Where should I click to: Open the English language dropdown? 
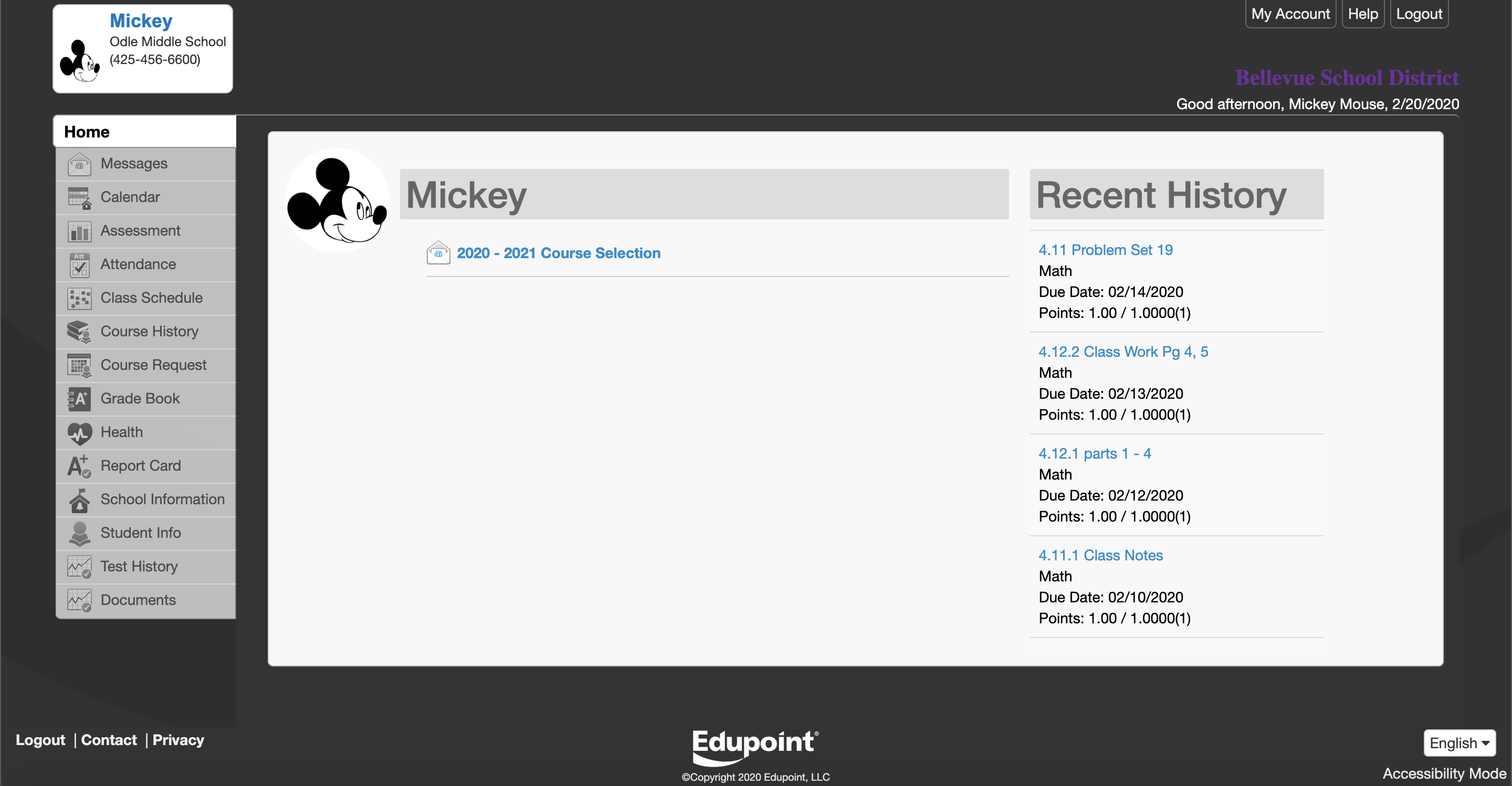point(1458,742)
